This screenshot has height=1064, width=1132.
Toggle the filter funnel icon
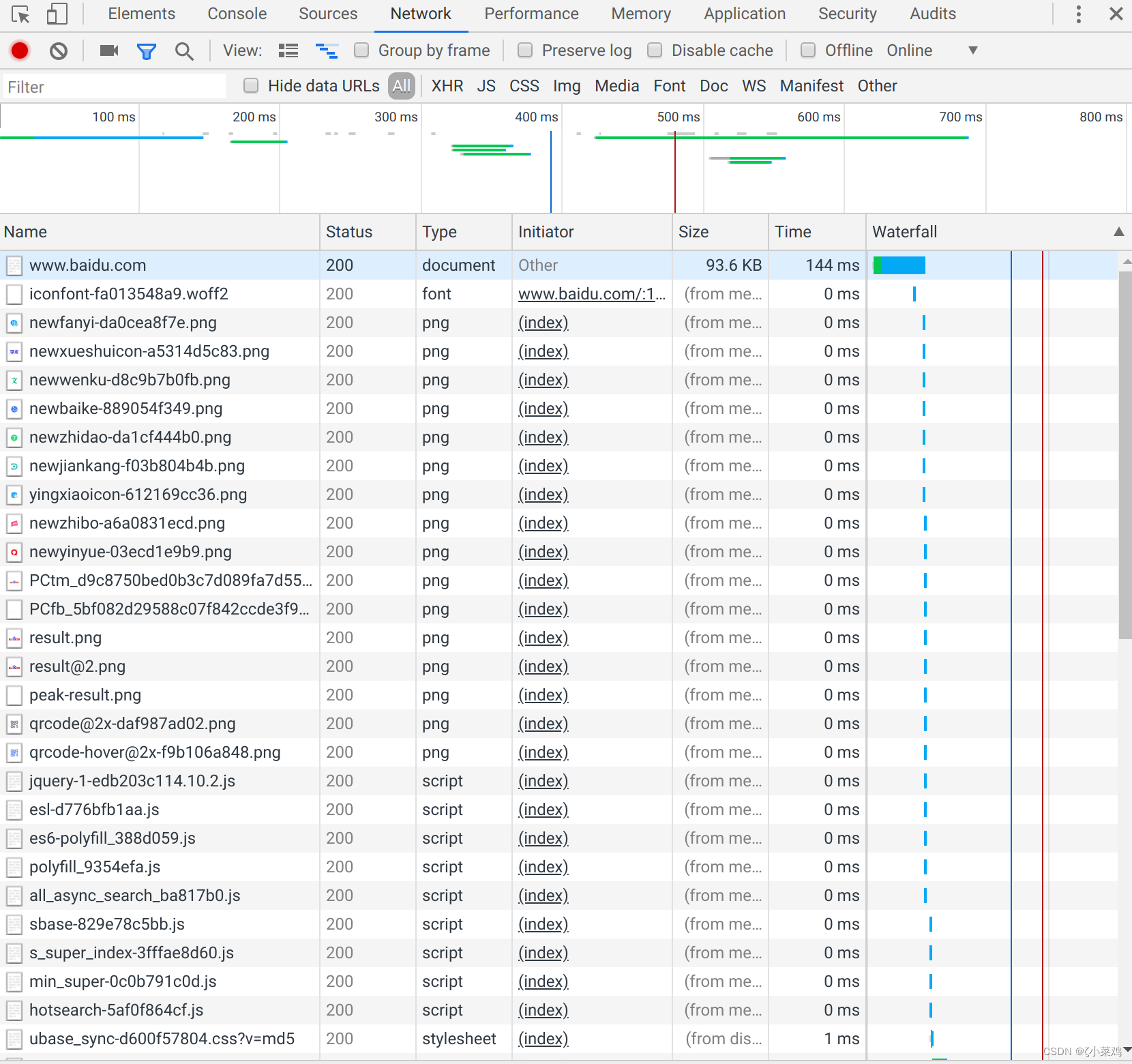[x=147, y=50]
